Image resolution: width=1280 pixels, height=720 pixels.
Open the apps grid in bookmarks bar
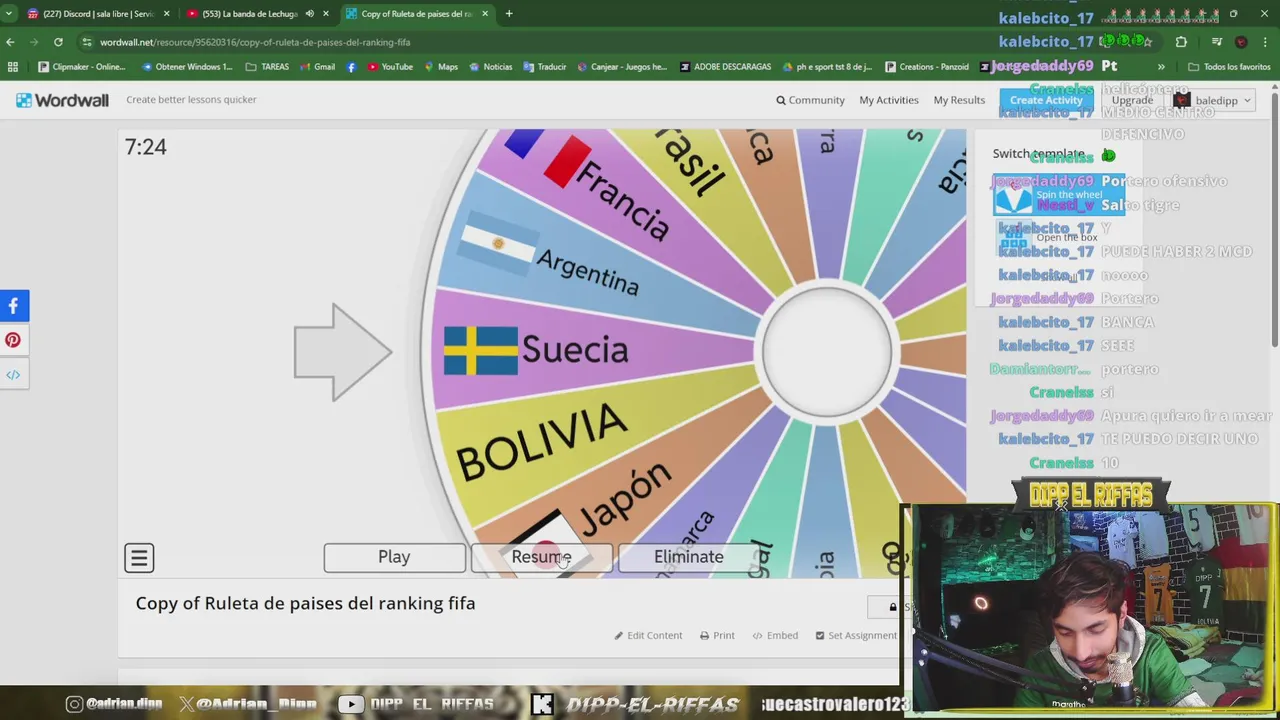12,67
